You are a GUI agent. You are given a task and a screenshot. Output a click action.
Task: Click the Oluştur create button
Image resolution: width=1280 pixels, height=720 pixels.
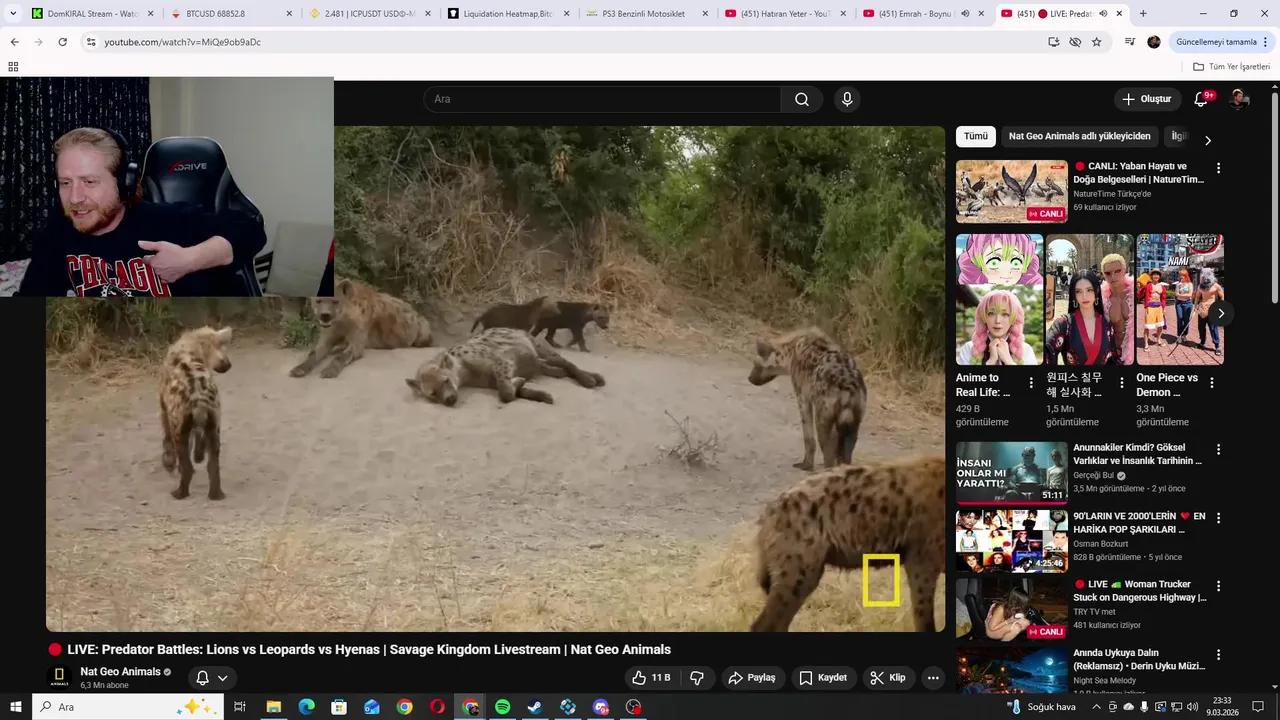tap(1146, 99)
